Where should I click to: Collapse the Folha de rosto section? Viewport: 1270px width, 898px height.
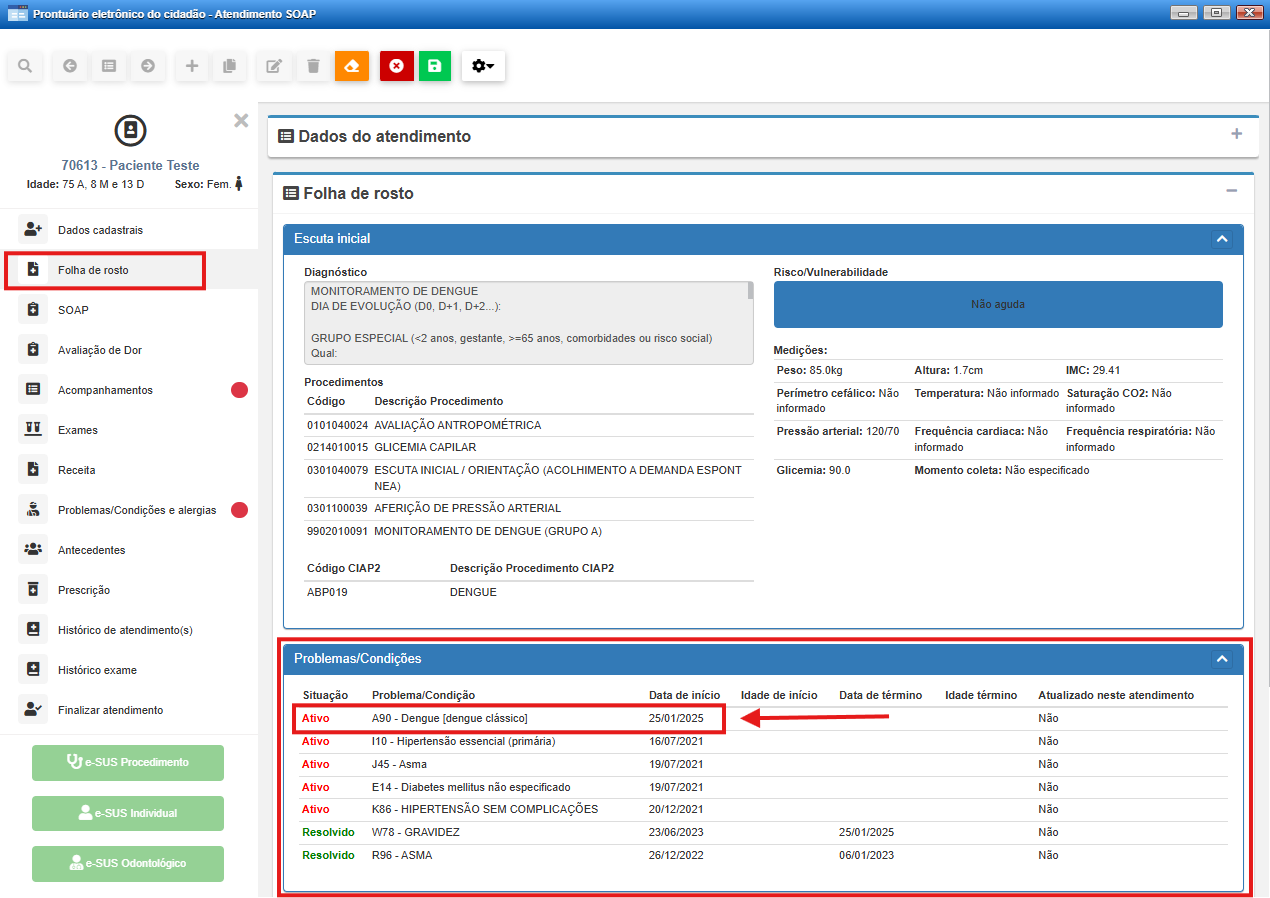point(1231,192)
